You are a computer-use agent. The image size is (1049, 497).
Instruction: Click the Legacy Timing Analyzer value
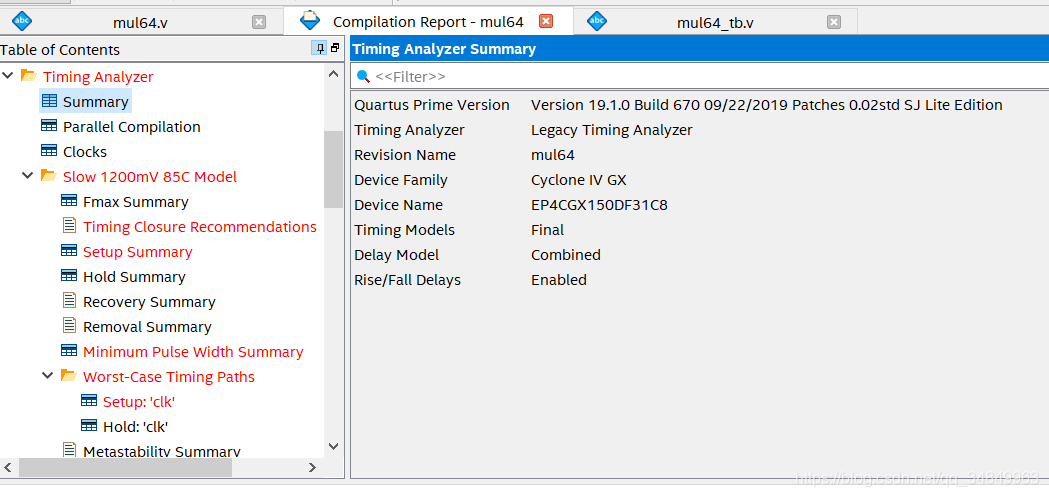click(611, 130)
